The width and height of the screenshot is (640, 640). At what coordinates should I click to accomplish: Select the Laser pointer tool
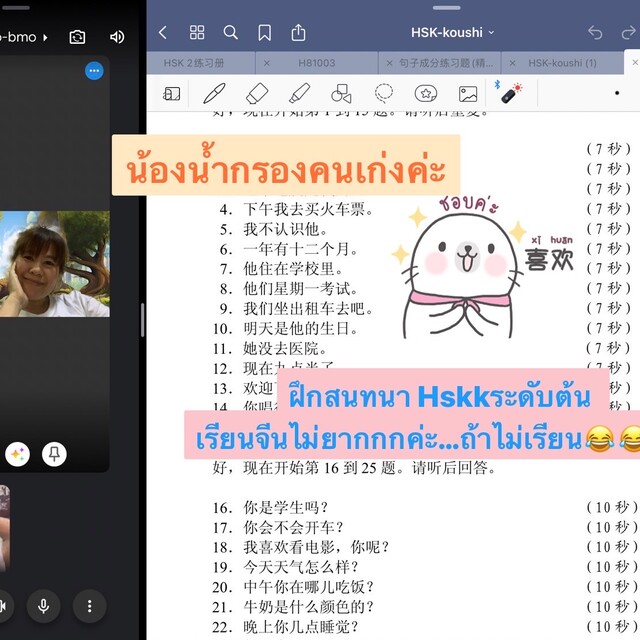tap(510, 93)
